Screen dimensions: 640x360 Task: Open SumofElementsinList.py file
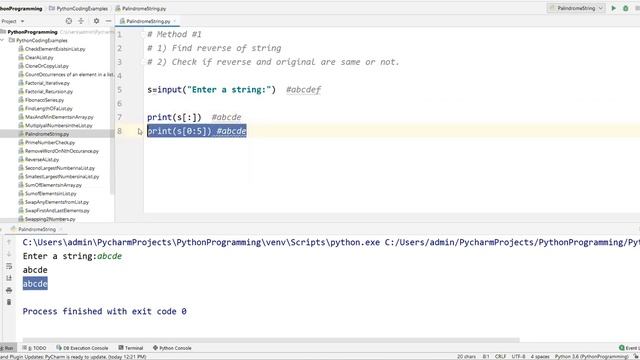pos(51,193)
